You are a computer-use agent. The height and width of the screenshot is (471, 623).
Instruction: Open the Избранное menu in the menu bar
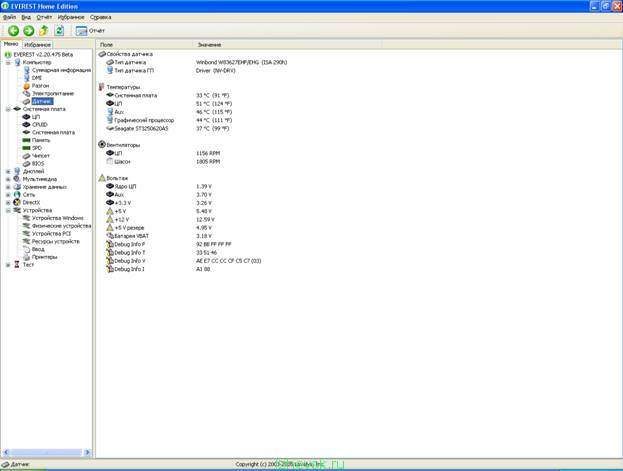point(71,17)
